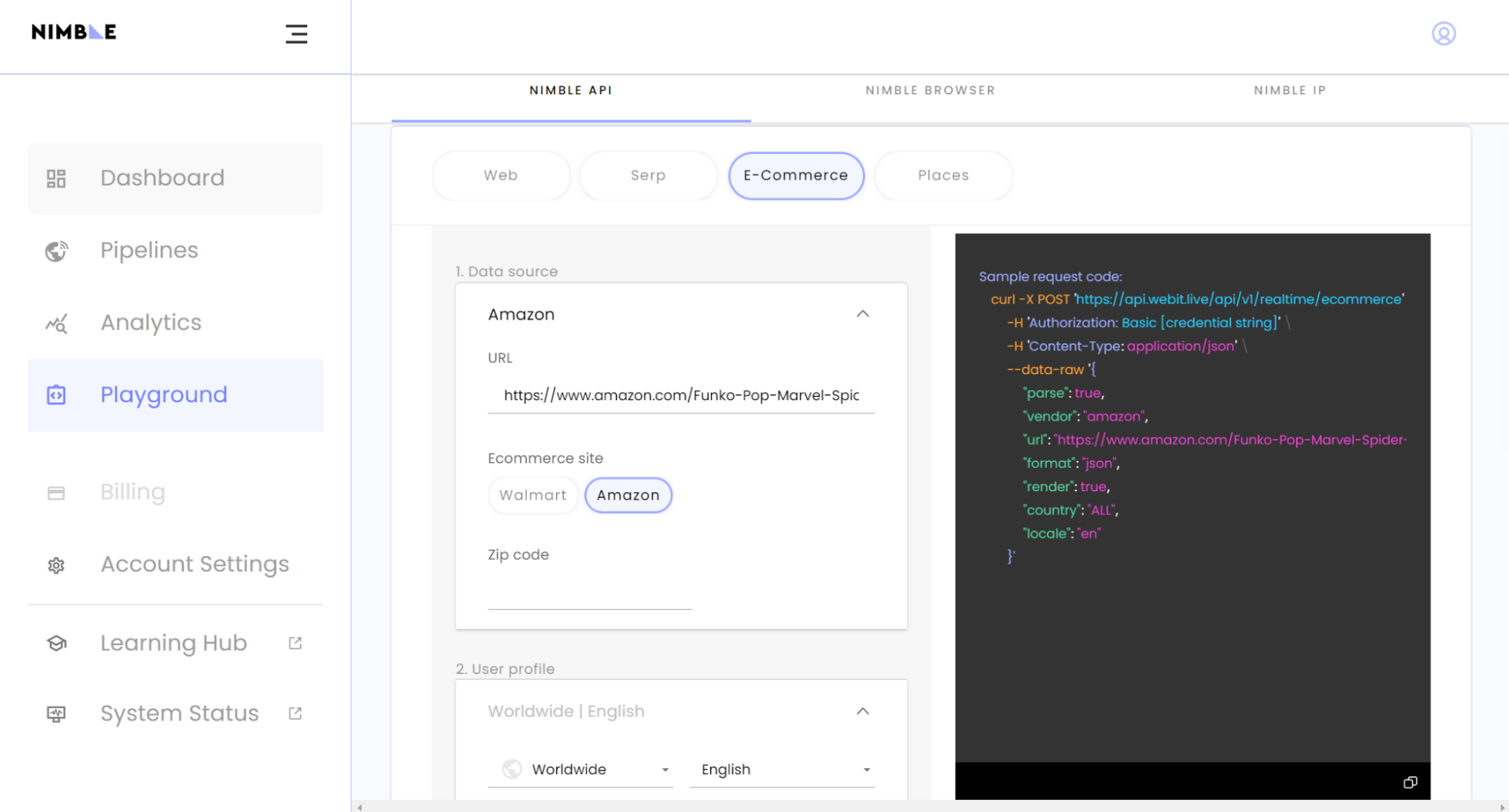This screenshot has height=812, width=1509.
Task: Choose Amazon as ecommerce site
Action: pyautogui.click(x=628, y=495)
